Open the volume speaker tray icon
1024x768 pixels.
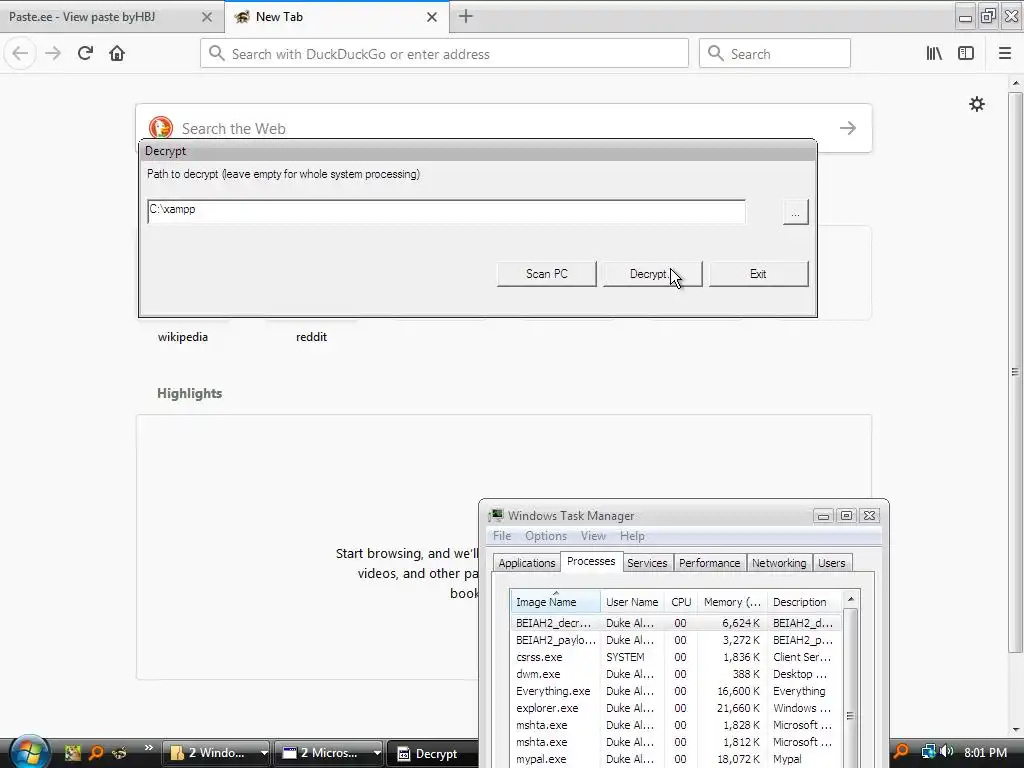click(x=946, y=752)
